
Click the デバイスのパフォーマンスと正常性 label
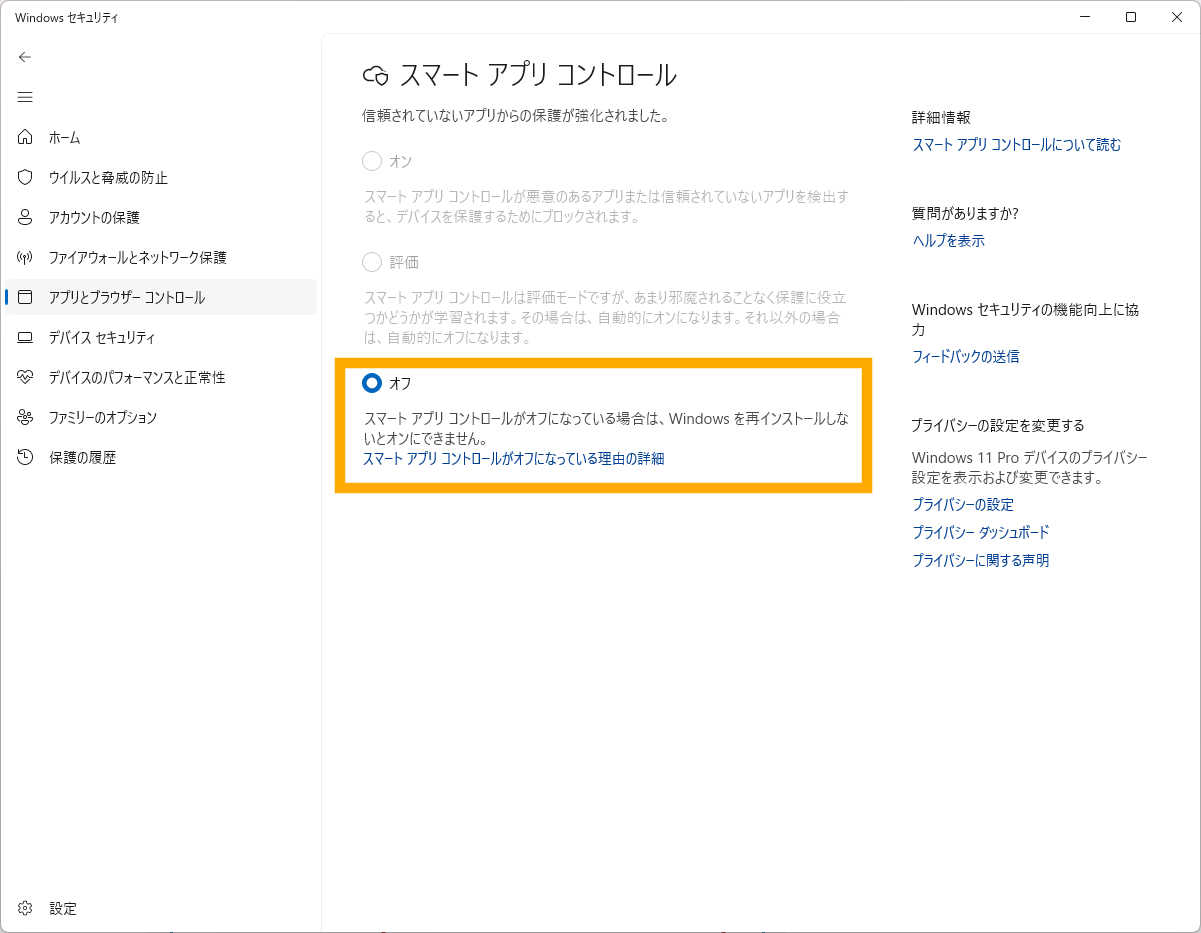pyautogui.click(x=137, y=377)
